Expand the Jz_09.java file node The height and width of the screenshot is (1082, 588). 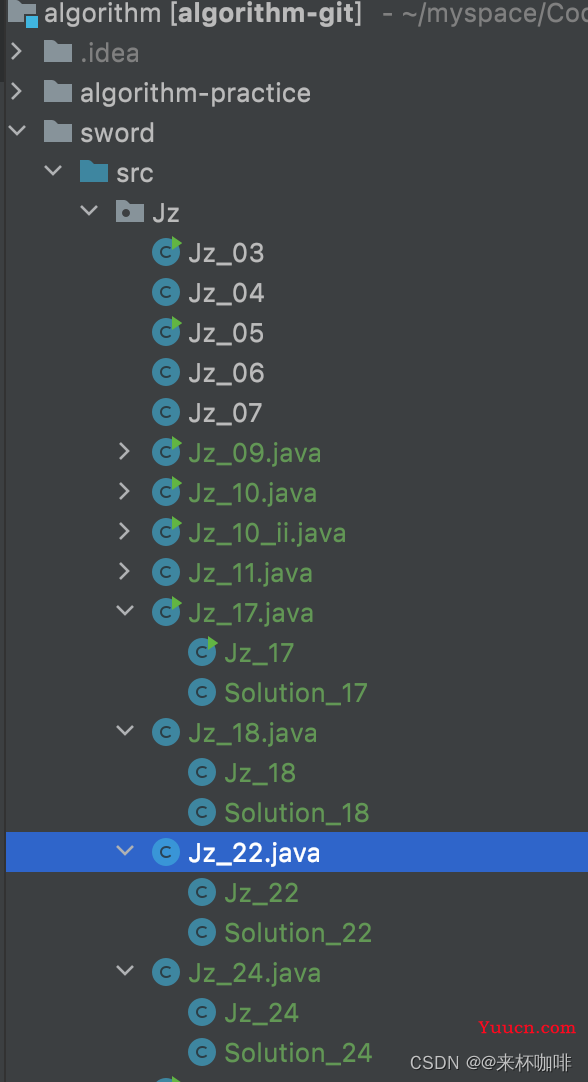tap(124, 452)
